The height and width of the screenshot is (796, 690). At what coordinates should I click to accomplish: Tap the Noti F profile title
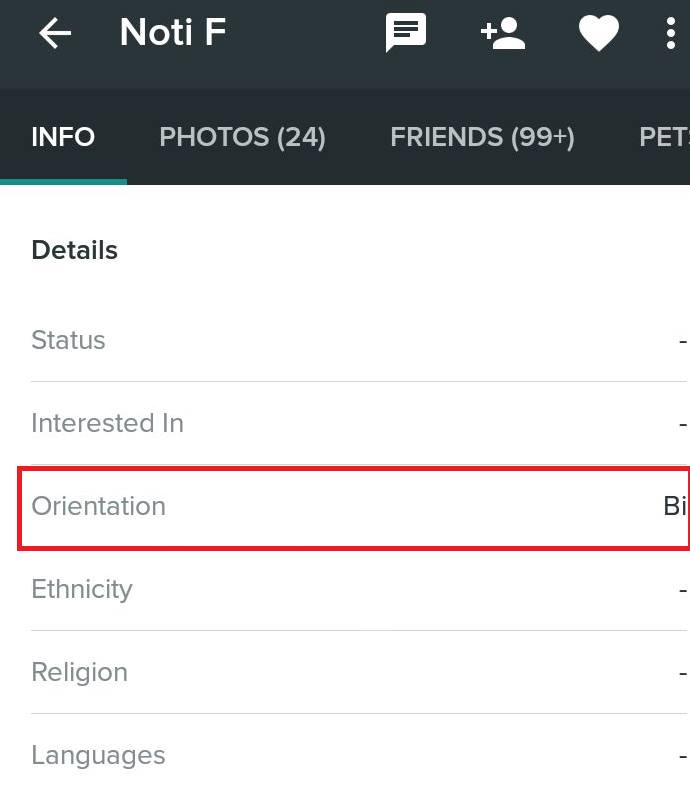click(x=173, y=32)
